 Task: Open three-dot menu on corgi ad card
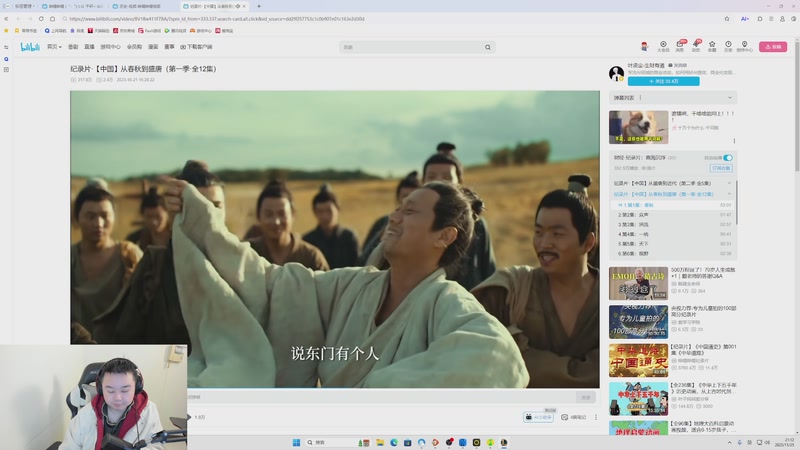click(x=734, y=141)
